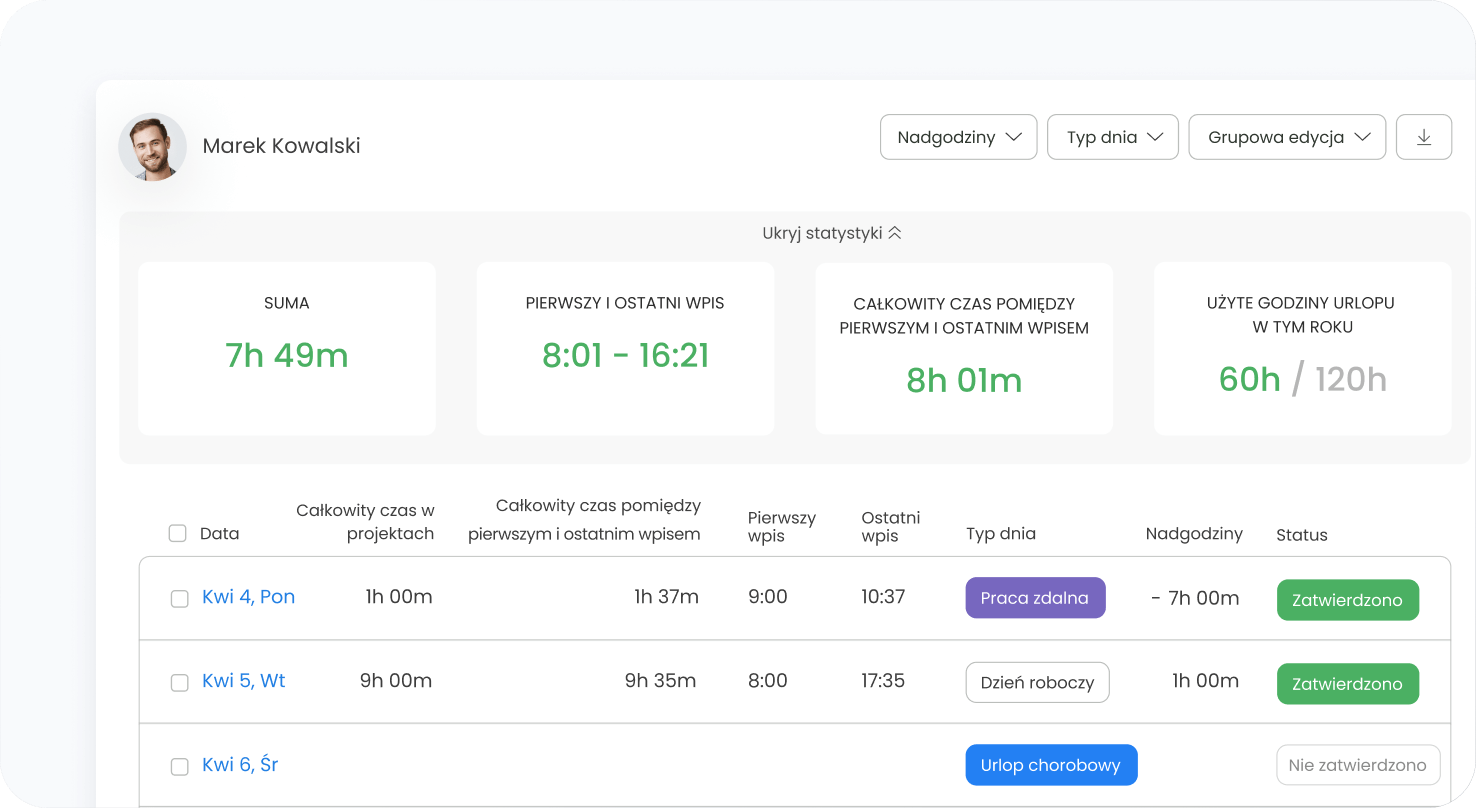
Task: Check the Kwi 4, Pon row checkbox
Action: coord(180,599)
